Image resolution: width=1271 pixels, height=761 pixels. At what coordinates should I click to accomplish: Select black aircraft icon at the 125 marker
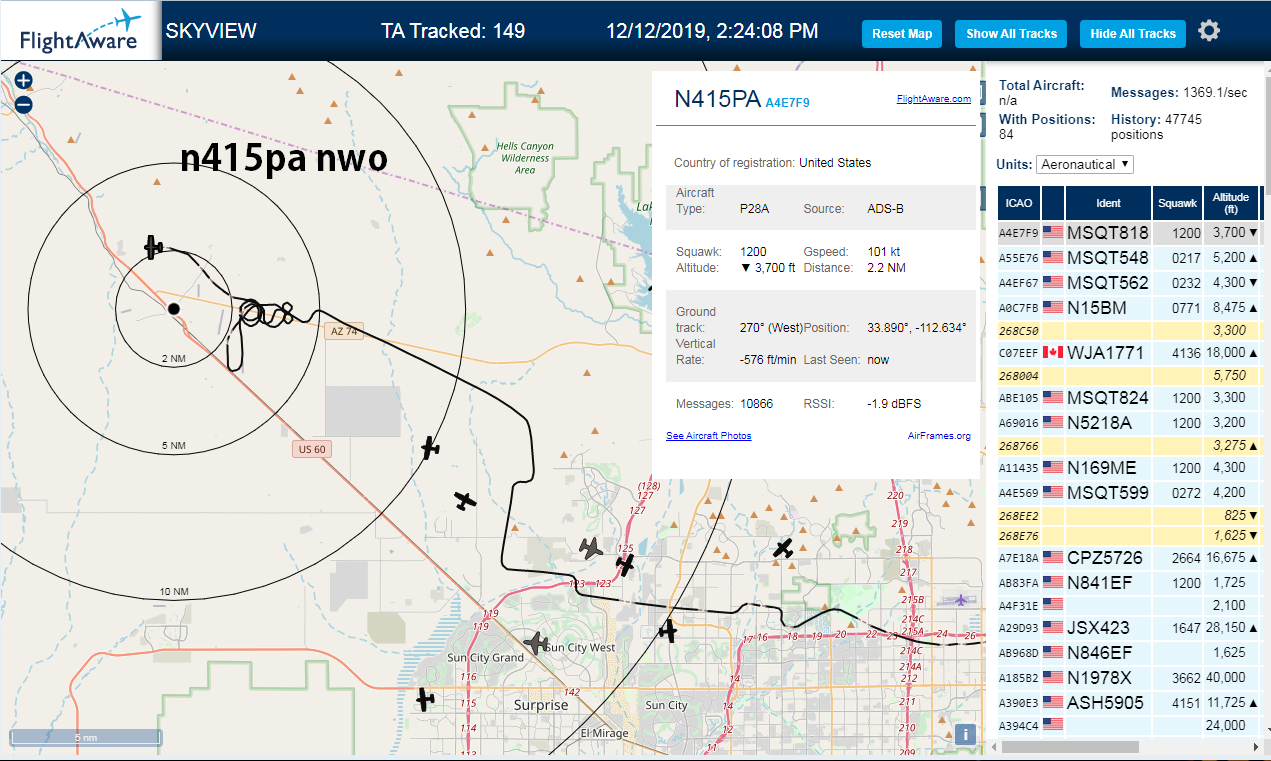(625, 565)
